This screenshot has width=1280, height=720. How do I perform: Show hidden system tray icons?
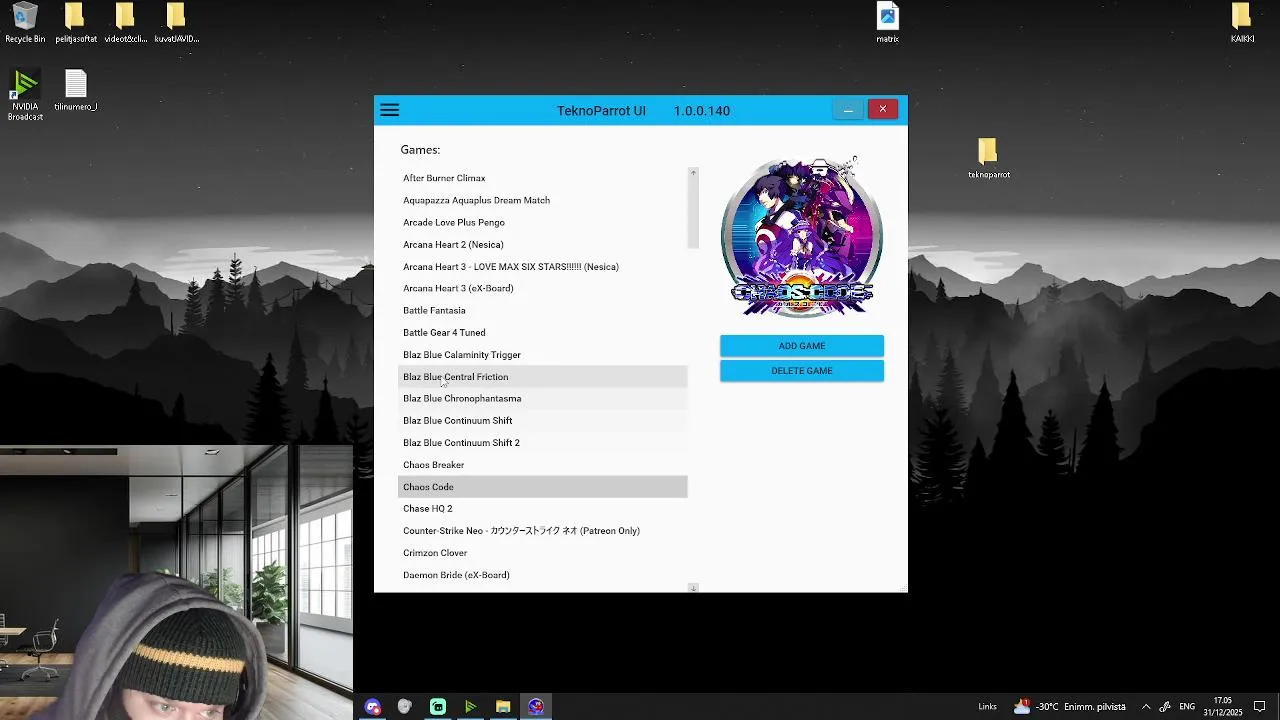(x=1146, y=707)
